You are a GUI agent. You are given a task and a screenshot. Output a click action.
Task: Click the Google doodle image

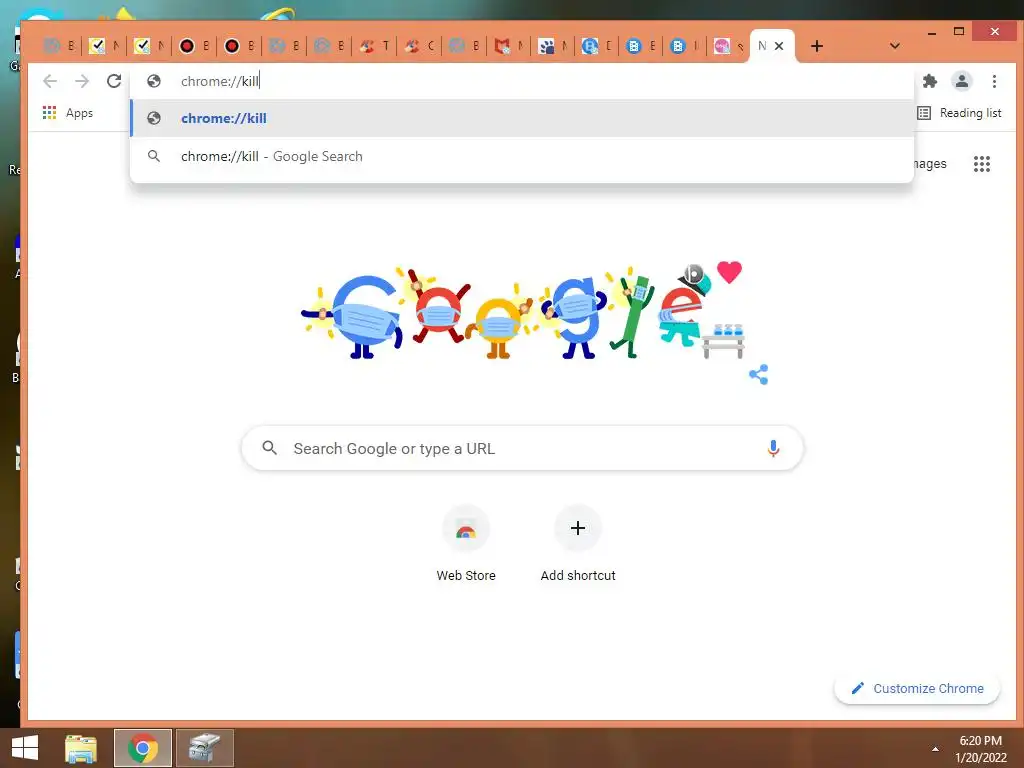[522, 313]
